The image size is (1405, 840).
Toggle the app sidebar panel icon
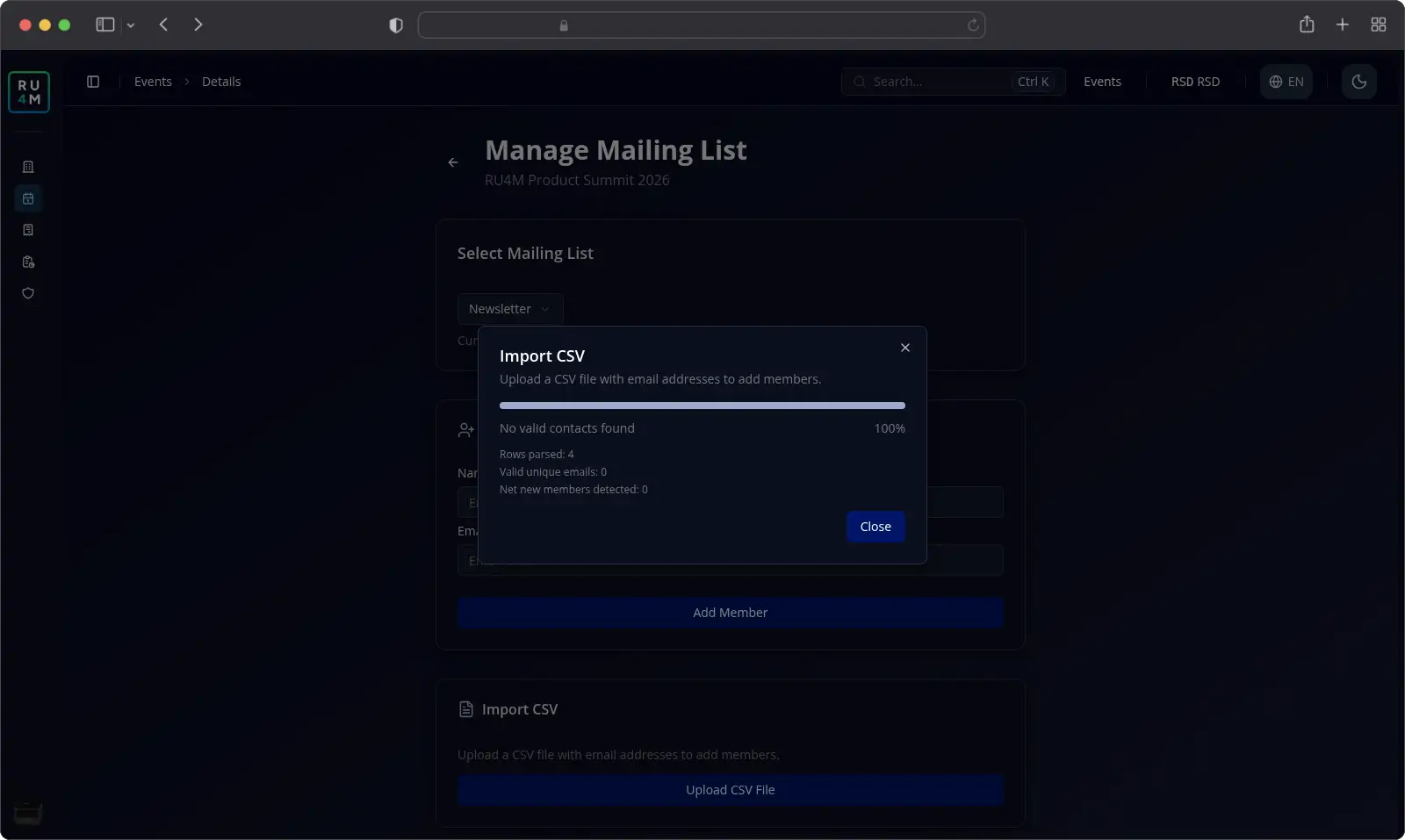tap(93, 82)
